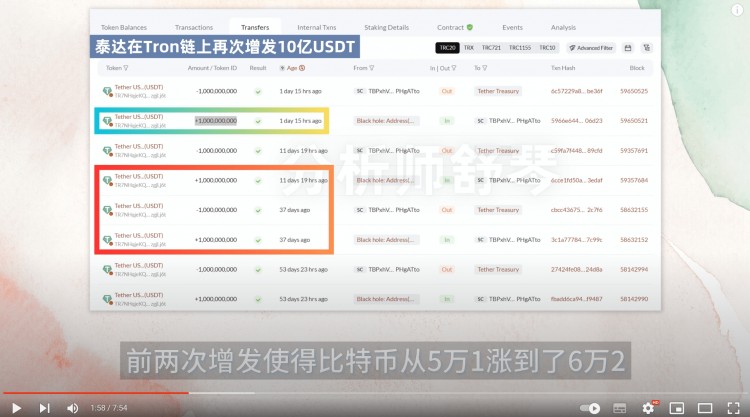Open block 58142994
This screenshot has height=417, width=750.
click(x=634, y=269)
